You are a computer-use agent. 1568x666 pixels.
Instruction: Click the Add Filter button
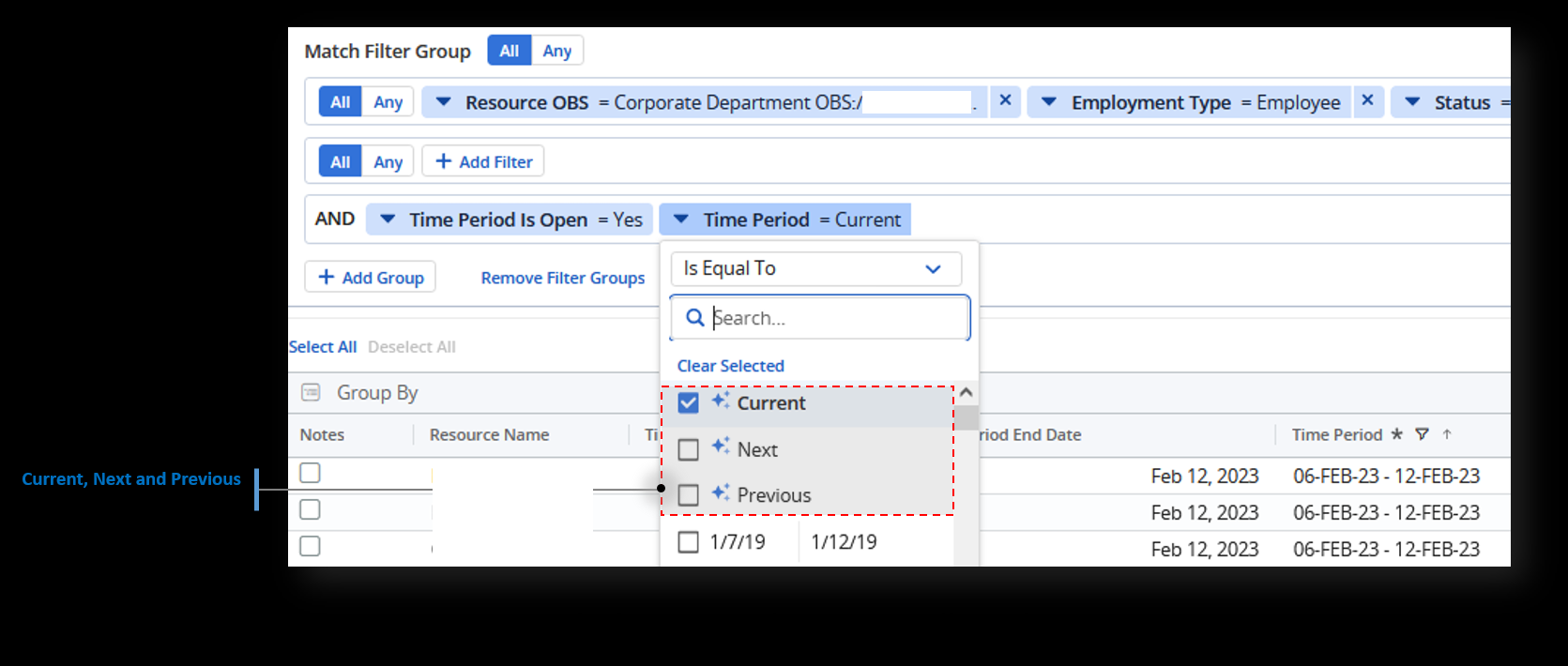point(482,161)
